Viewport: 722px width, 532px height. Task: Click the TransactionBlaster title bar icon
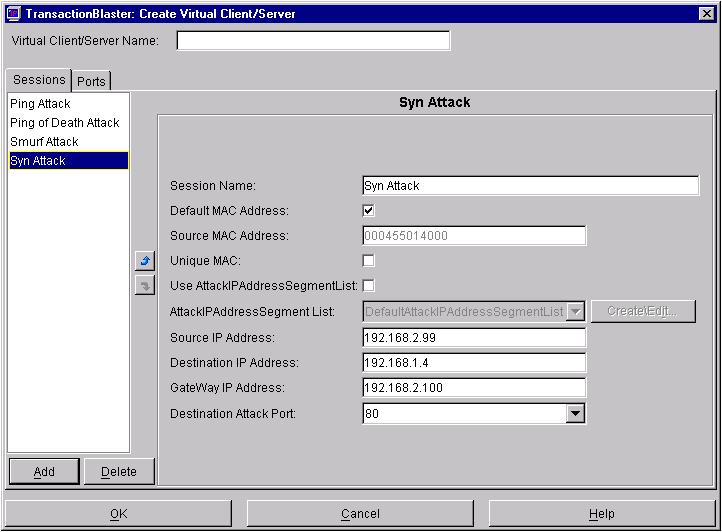pyautogui.click(x=14, y=14)
